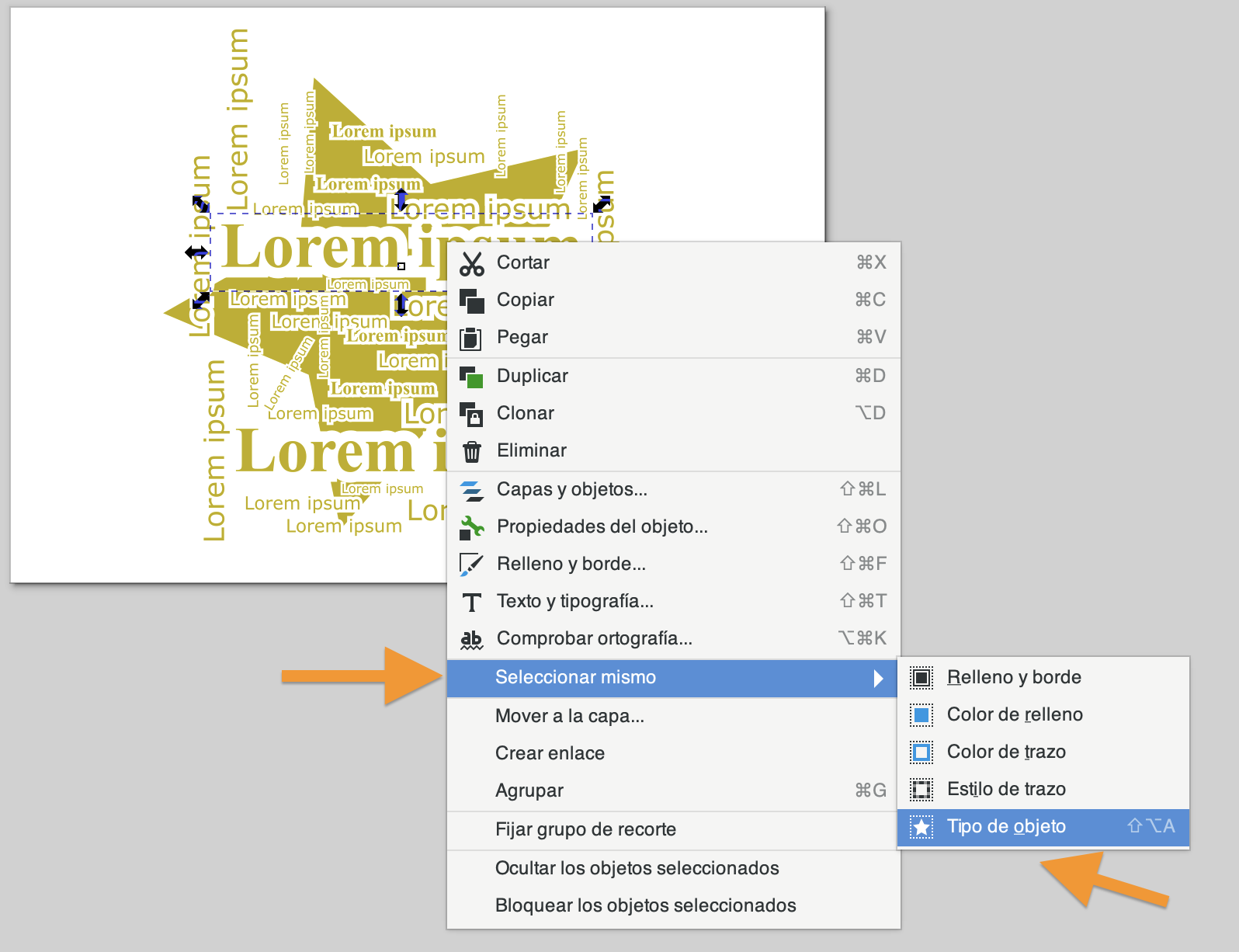
Task: Click the scissors icon for Cortar
Action: click(x=472, y=263)
